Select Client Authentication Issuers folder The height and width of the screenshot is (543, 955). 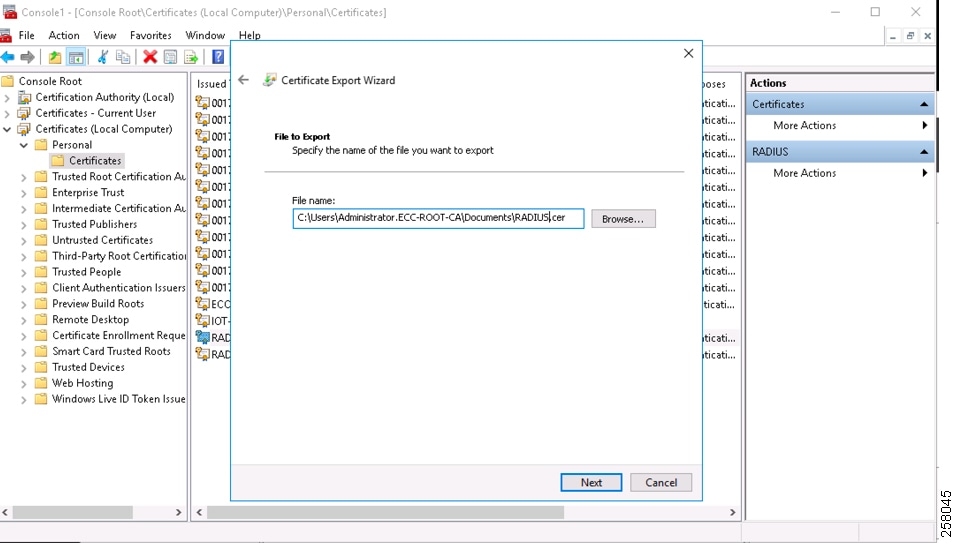(x=119, y=287)
